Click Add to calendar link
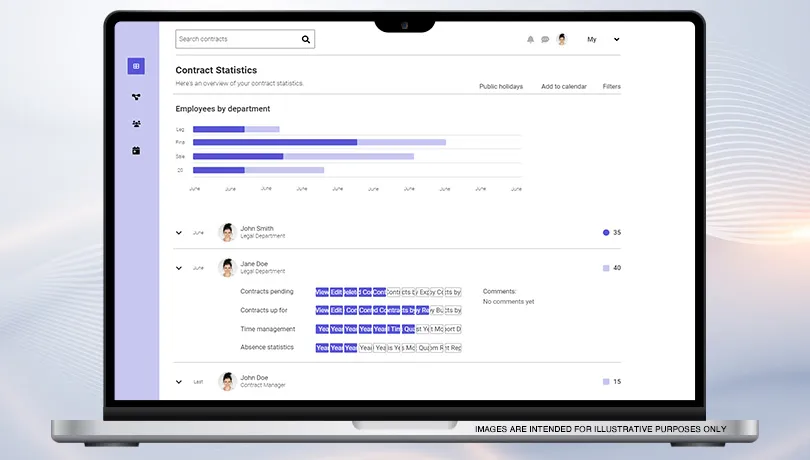810x460 pixels. pyautogui.click(x=564, y=87)
